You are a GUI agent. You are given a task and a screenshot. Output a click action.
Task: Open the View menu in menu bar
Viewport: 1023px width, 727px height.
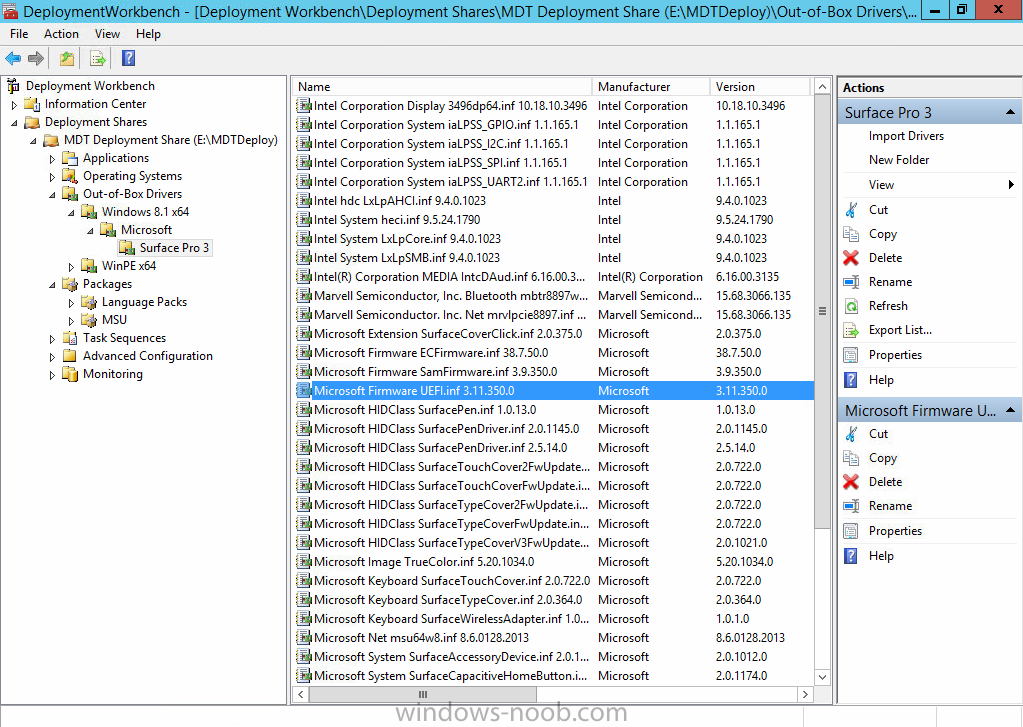(107, 34)
